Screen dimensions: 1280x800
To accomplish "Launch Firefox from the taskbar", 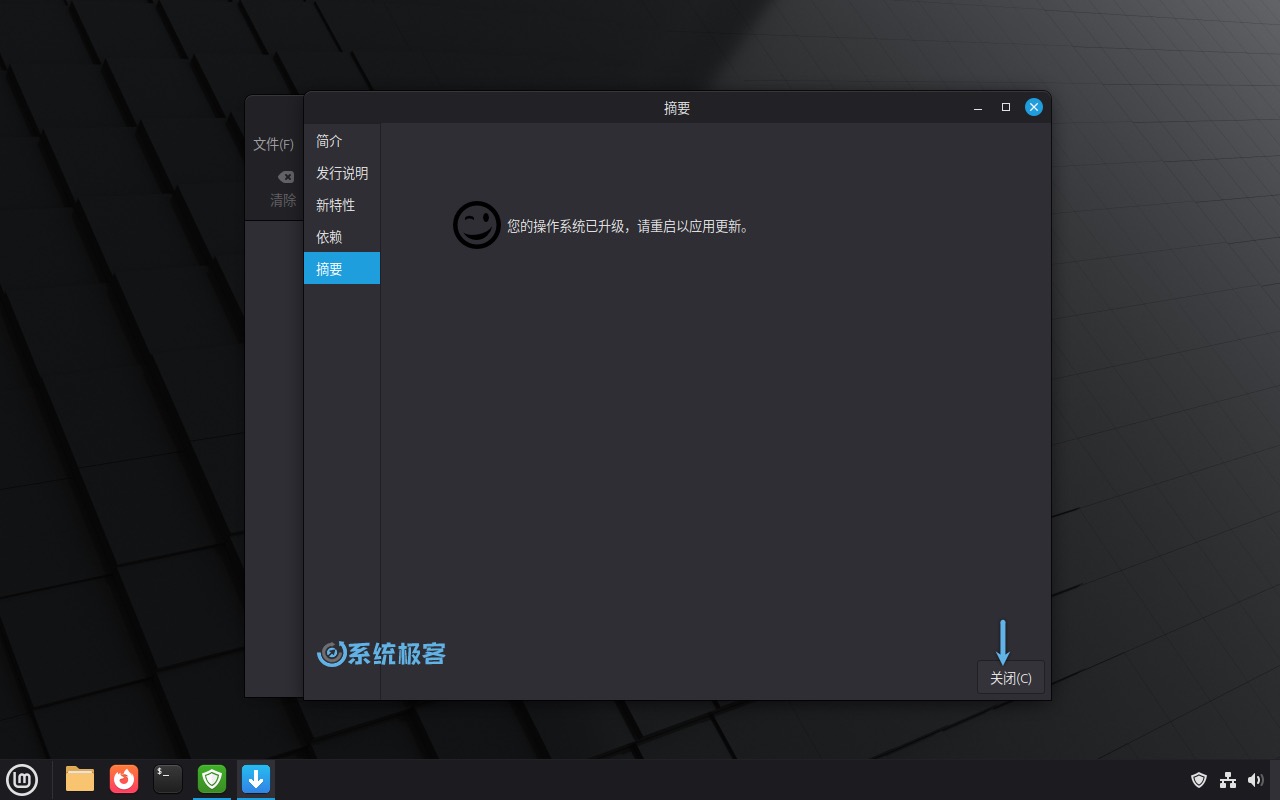I will [123, 779].
